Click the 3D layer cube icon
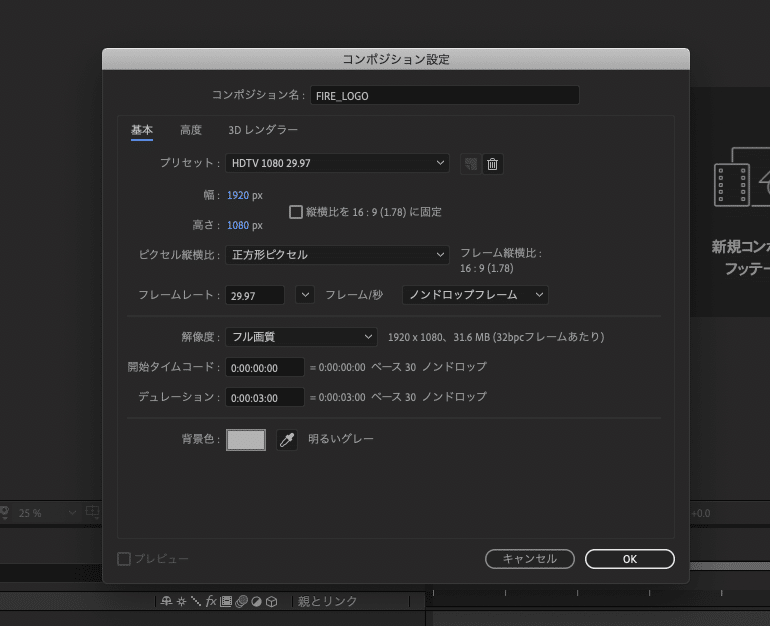 (x=272, y=601)
